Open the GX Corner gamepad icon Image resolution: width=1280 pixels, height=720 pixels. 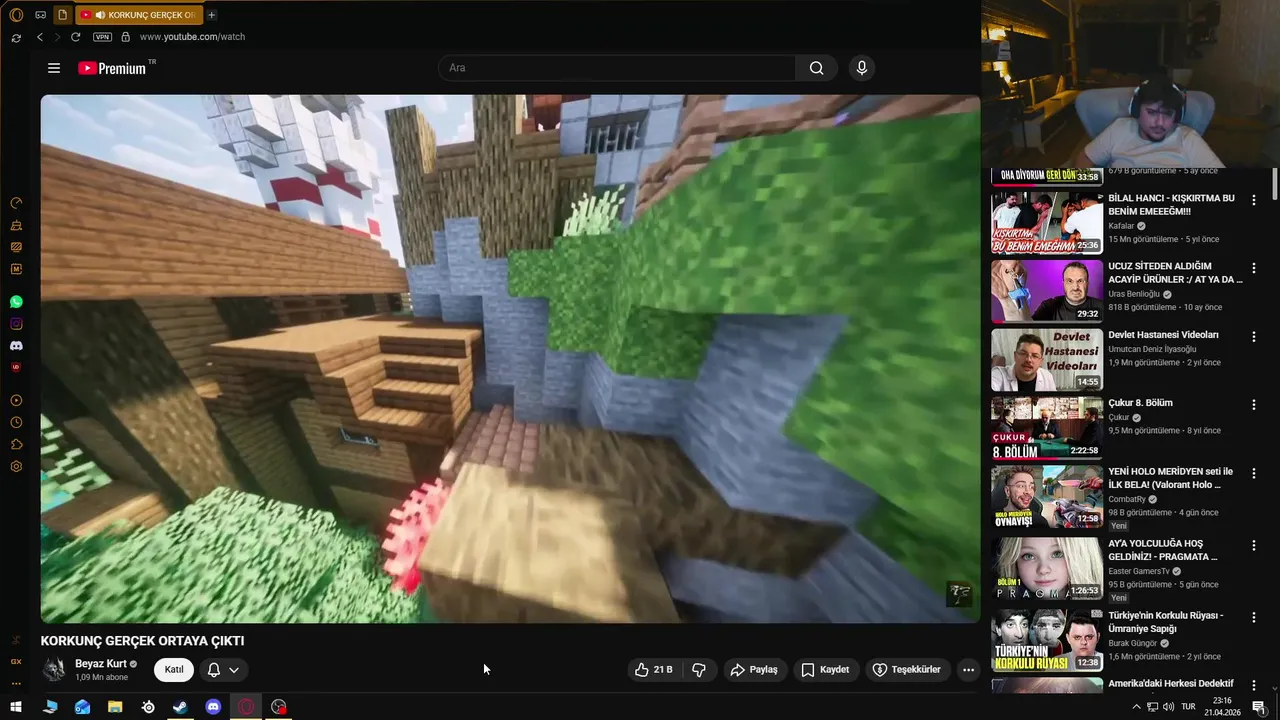40,15
